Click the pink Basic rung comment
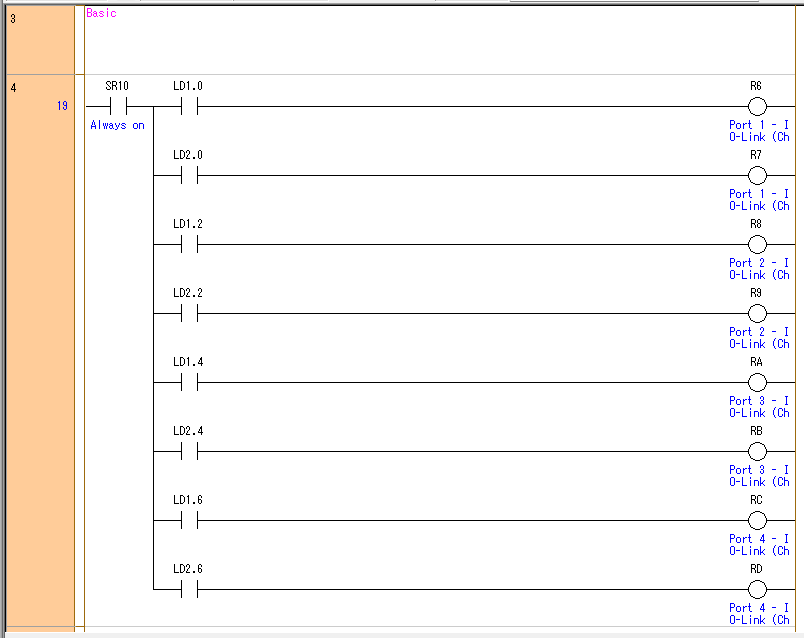The image size is (804, 638). click(102, 13)
